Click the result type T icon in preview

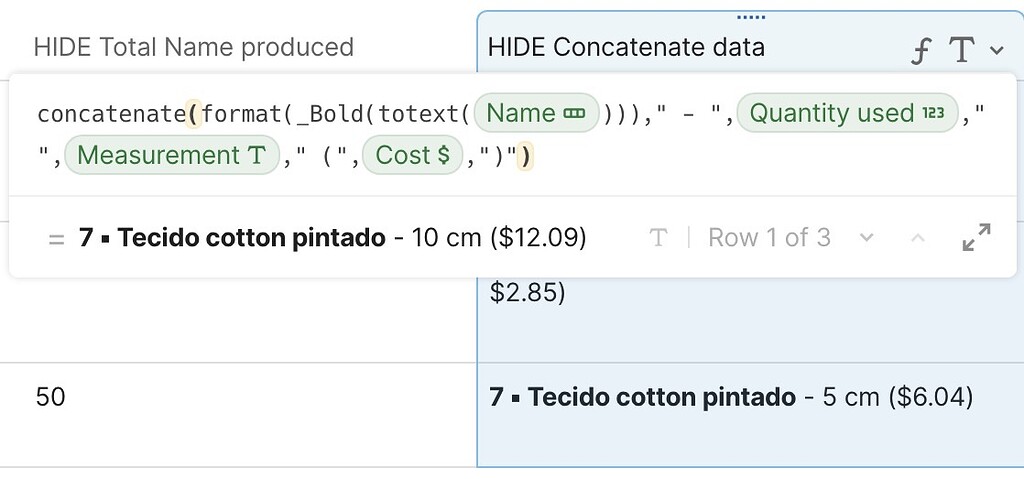click(x=658, y=237)
